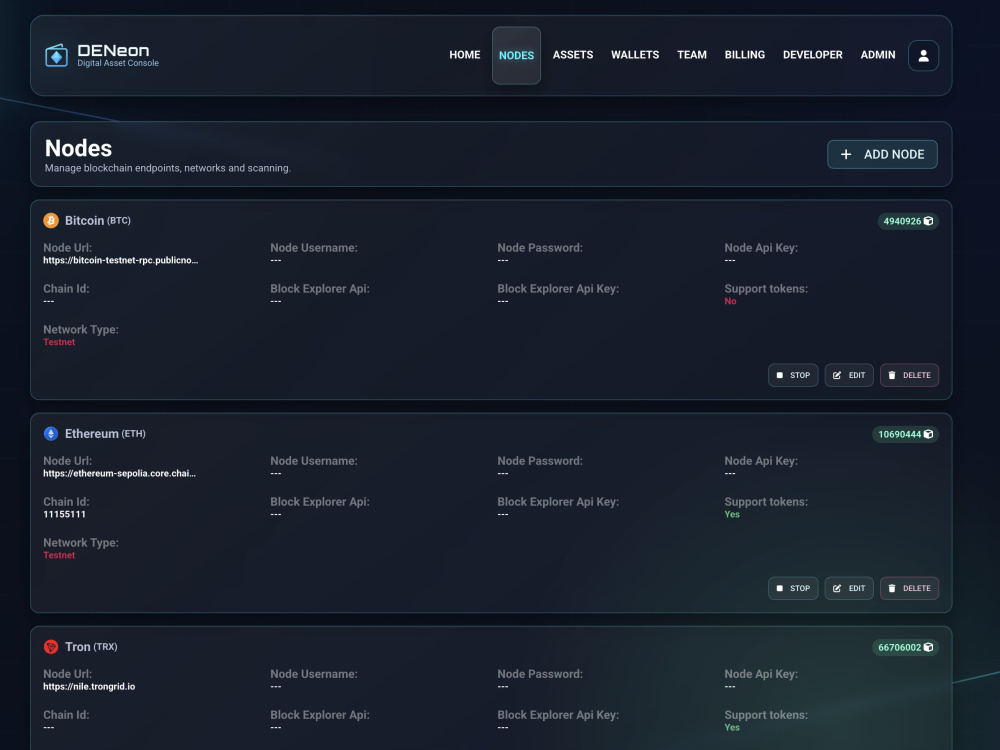This screenshot has width=1000, height=750.
Task: Edit the Ethereum node
Action: pyautogui.click(x=849, y=589)
